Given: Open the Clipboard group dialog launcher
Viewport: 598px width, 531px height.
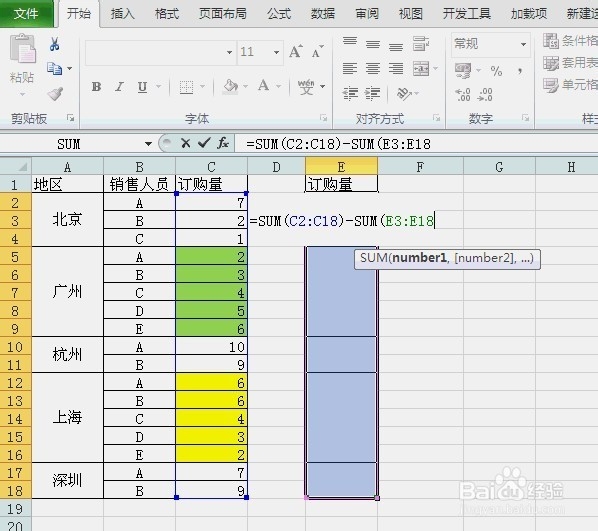Looking at the screenshot, I should tap(71, 117).
